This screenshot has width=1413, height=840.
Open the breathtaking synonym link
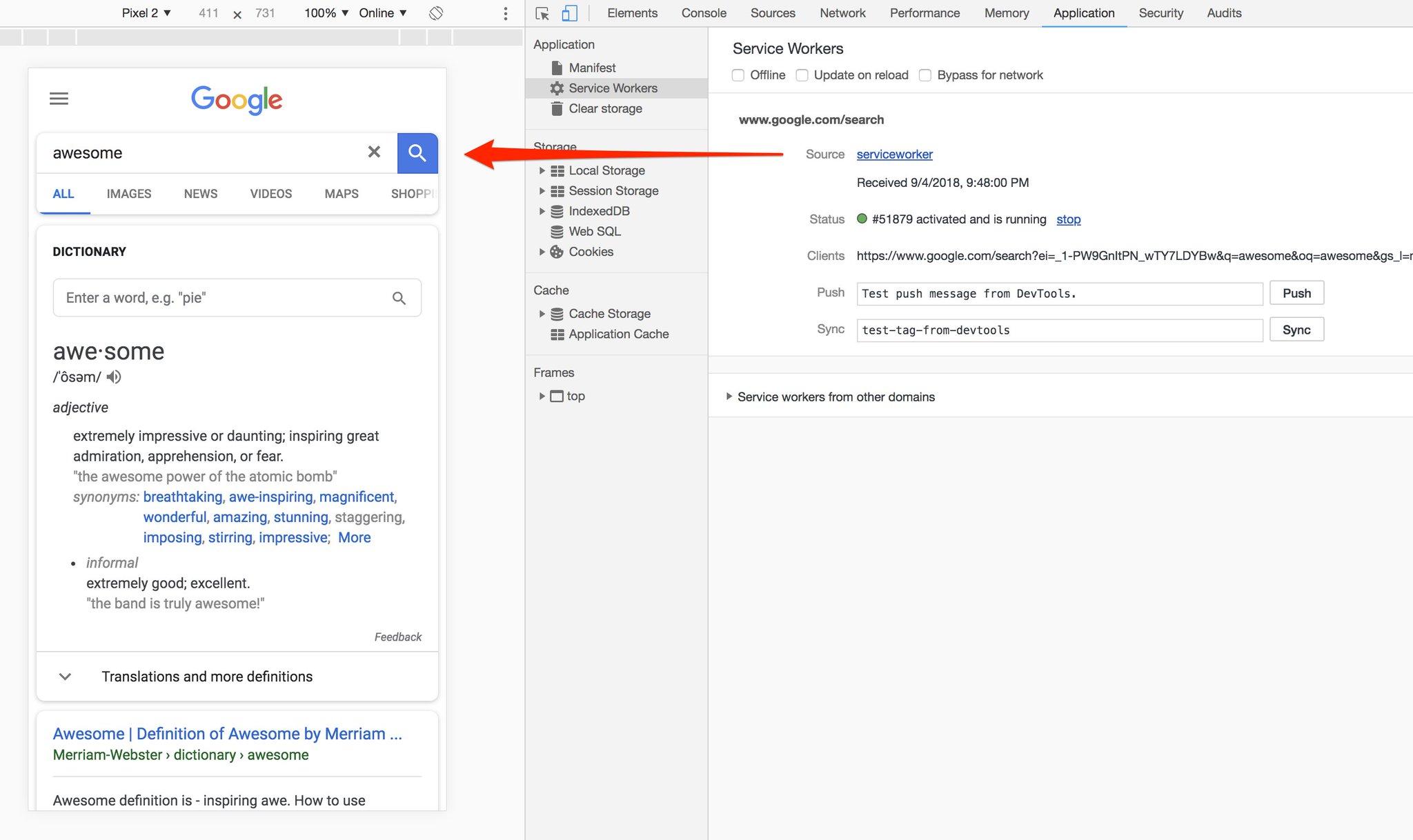183,497
